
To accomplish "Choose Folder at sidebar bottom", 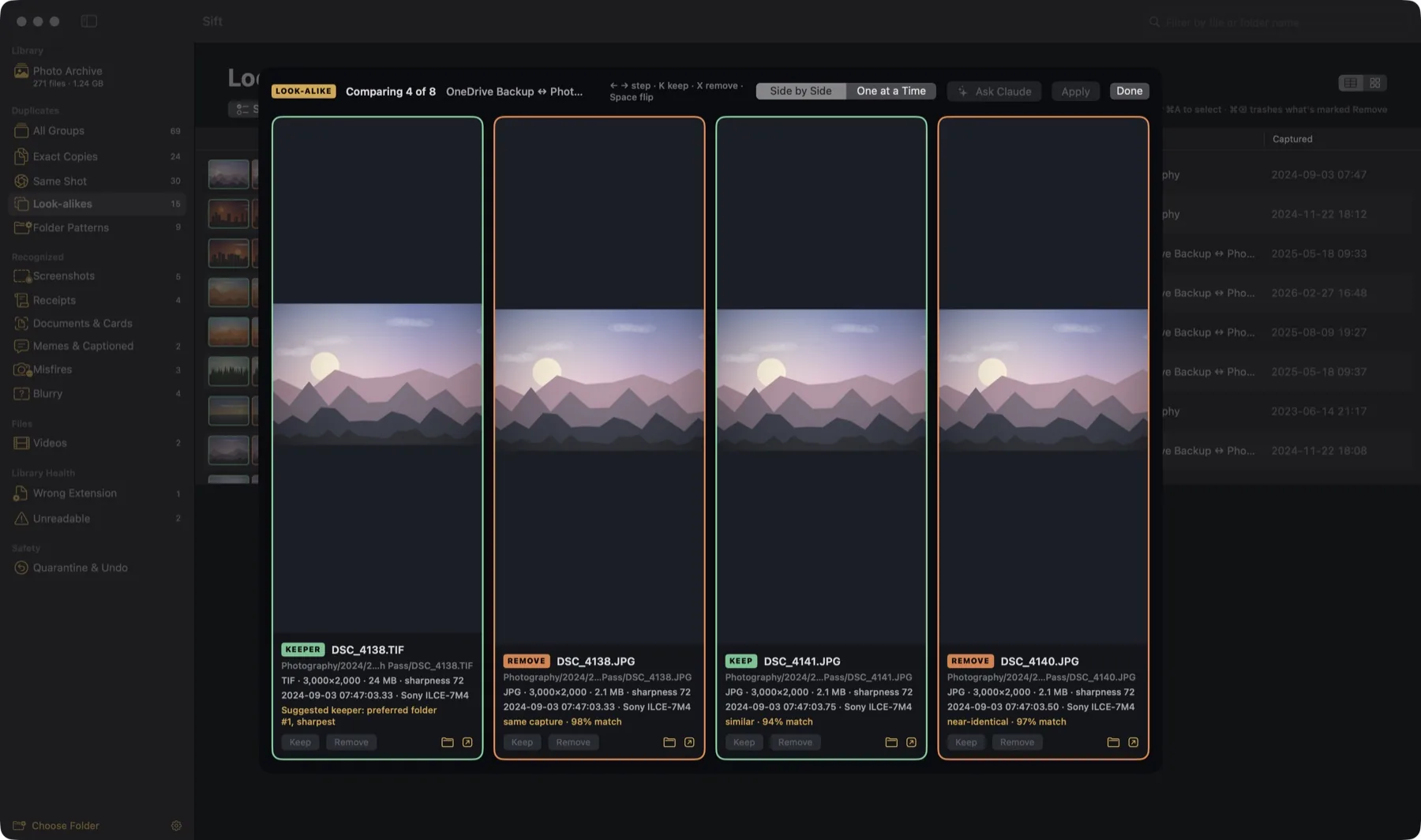I will click(56, 826).
